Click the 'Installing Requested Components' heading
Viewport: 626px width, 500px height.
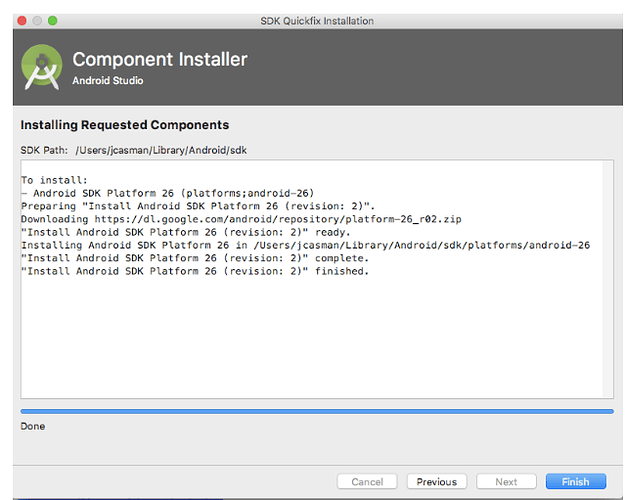(x=125, y=125)
